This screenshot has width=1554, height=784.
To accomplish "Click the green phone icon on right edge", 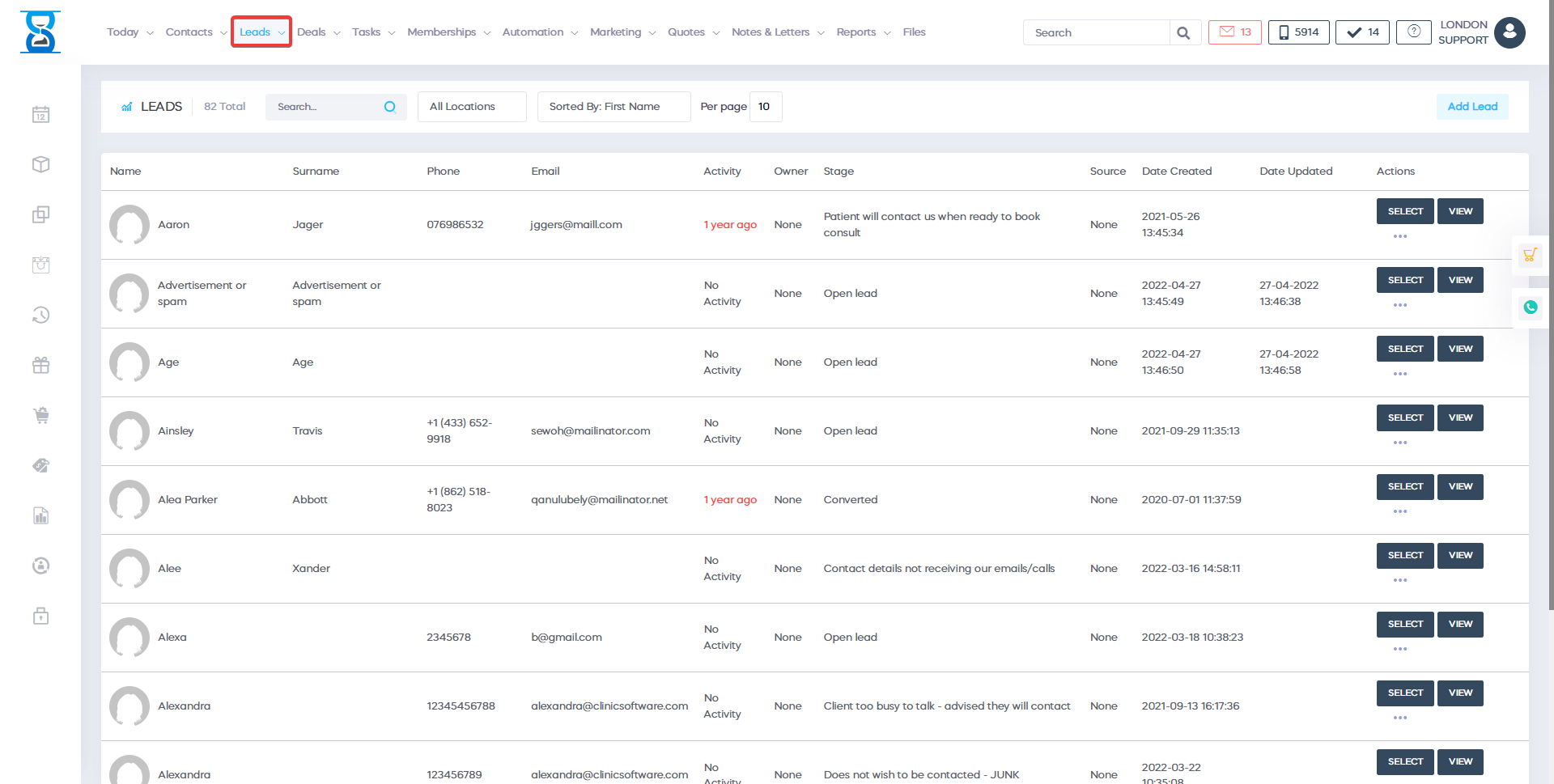I will [x=1530, y=307].
